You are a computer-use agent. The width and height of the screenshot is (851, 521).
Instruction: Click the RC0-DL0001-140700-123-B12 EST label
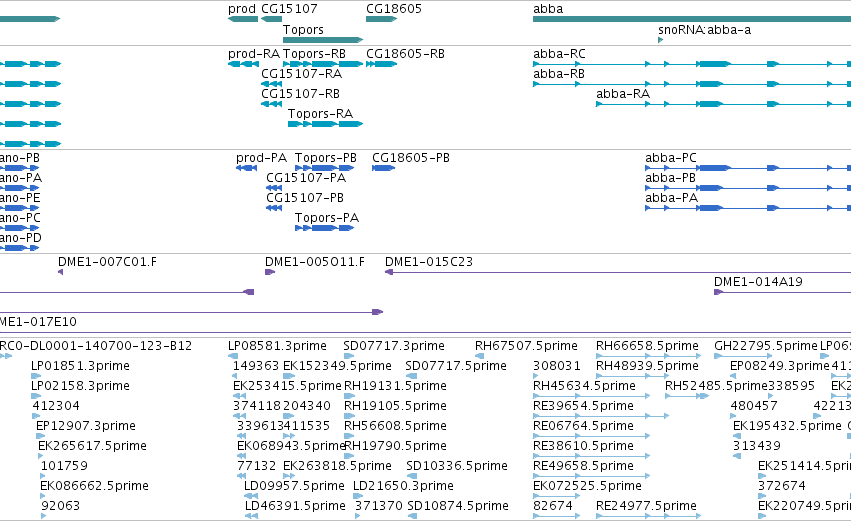coord(96,346)
